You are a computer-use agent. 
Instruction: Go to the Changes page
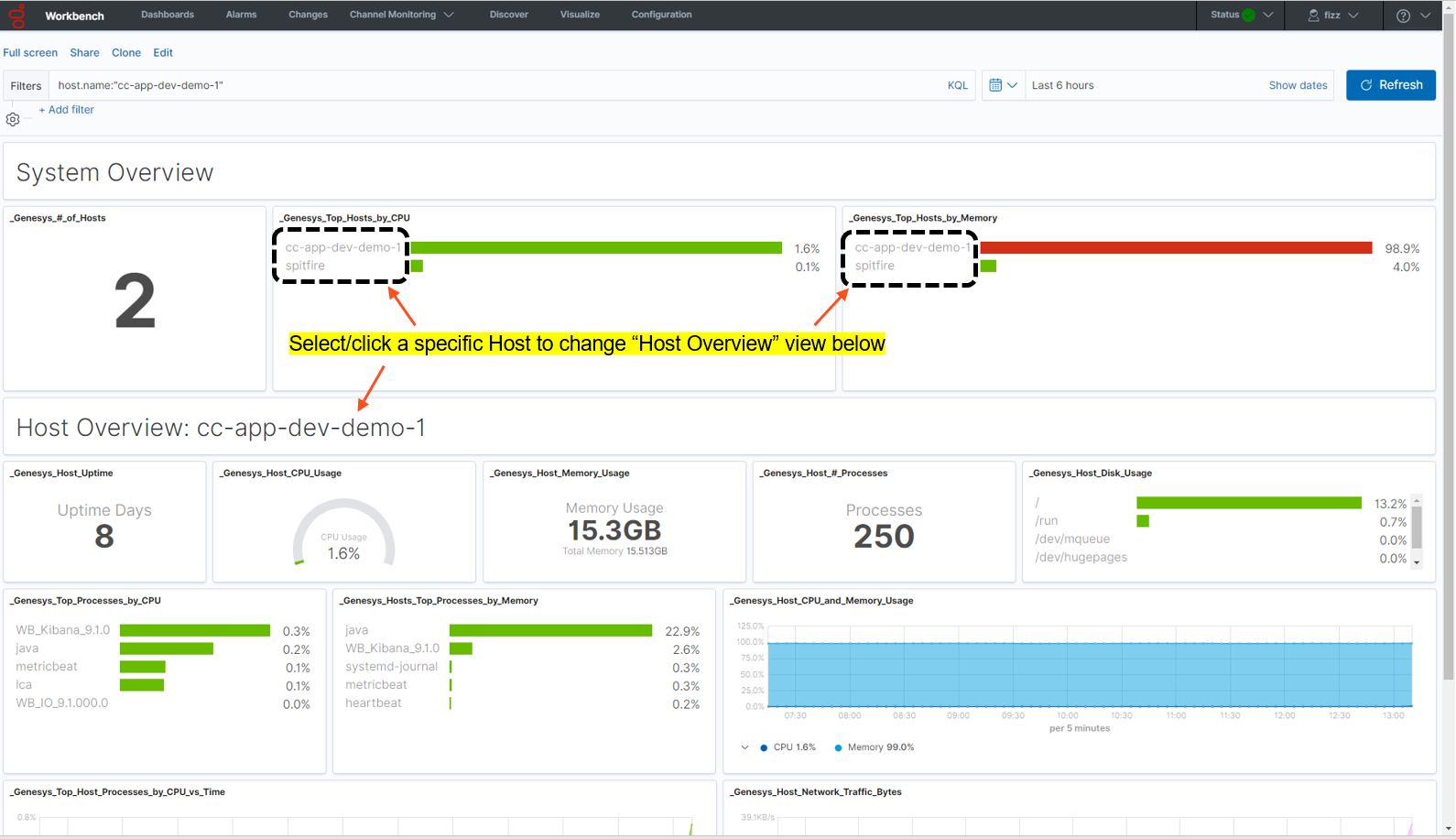pyautogui.click(x=308, y=15)
